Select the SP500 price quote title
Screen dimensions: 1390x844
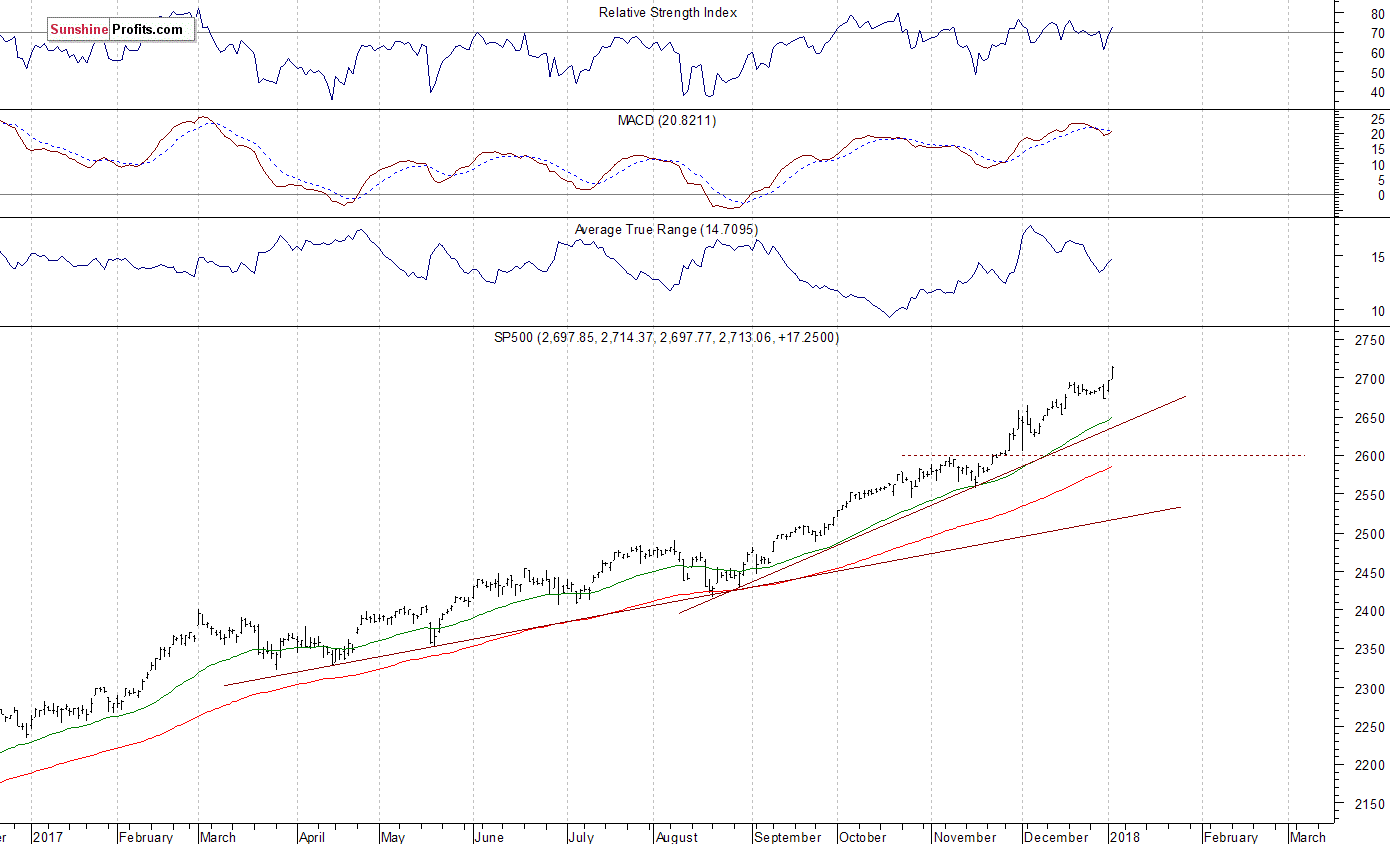(x=667, y=338)
